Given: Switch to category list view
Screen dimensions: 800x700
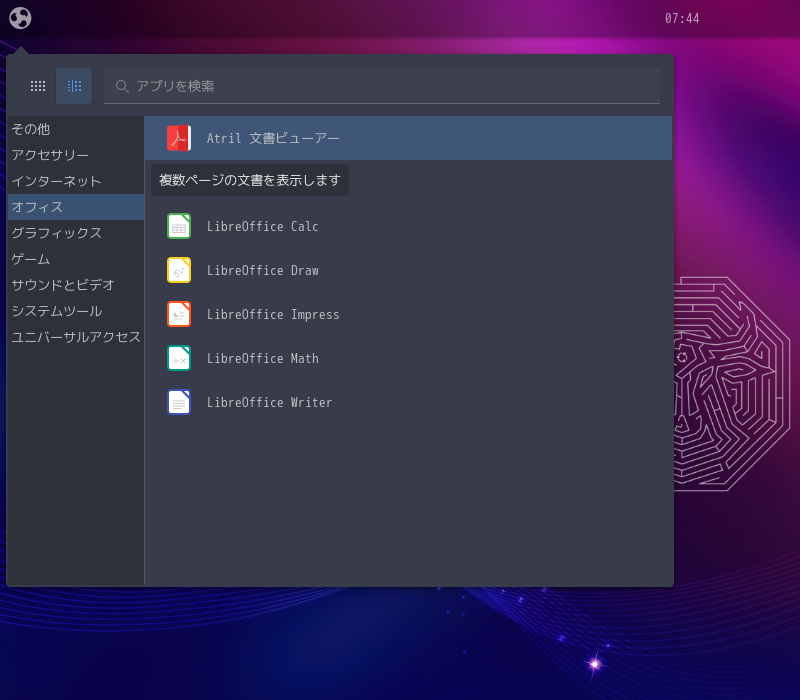Looking at the screenshot, I should (x=74, y=86).
